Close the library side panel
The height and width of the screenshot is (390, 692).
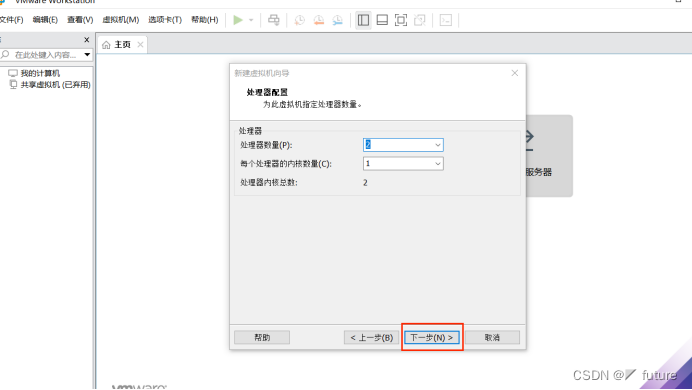(86, 40)
